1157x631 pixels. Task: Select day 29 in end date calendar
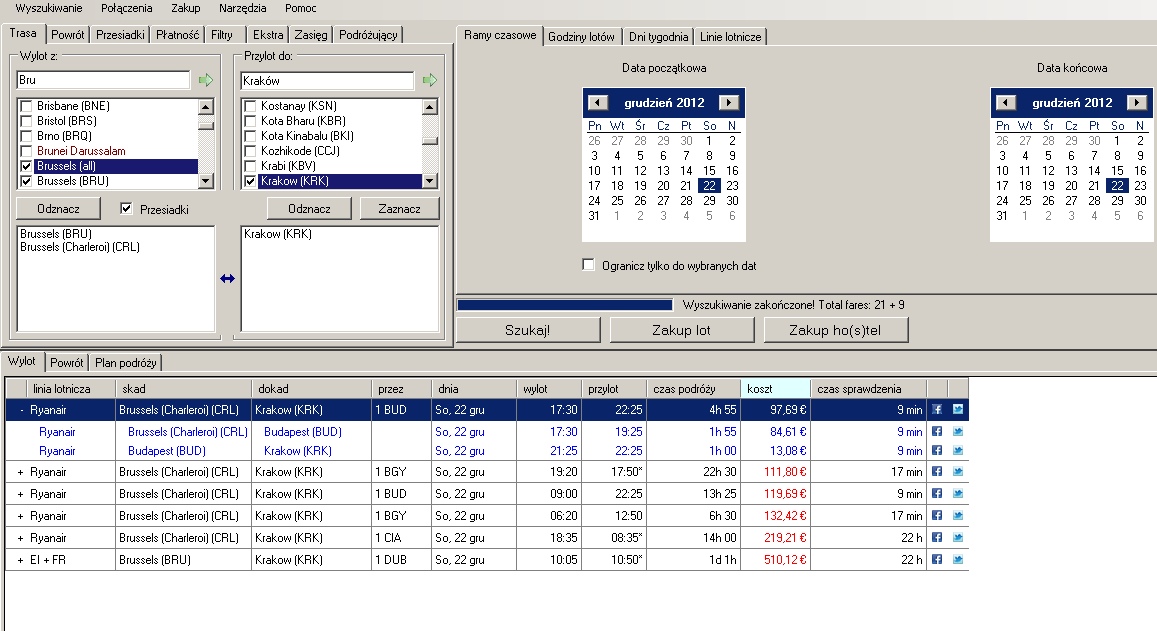pyautogui.click(x=1117, y=201)
